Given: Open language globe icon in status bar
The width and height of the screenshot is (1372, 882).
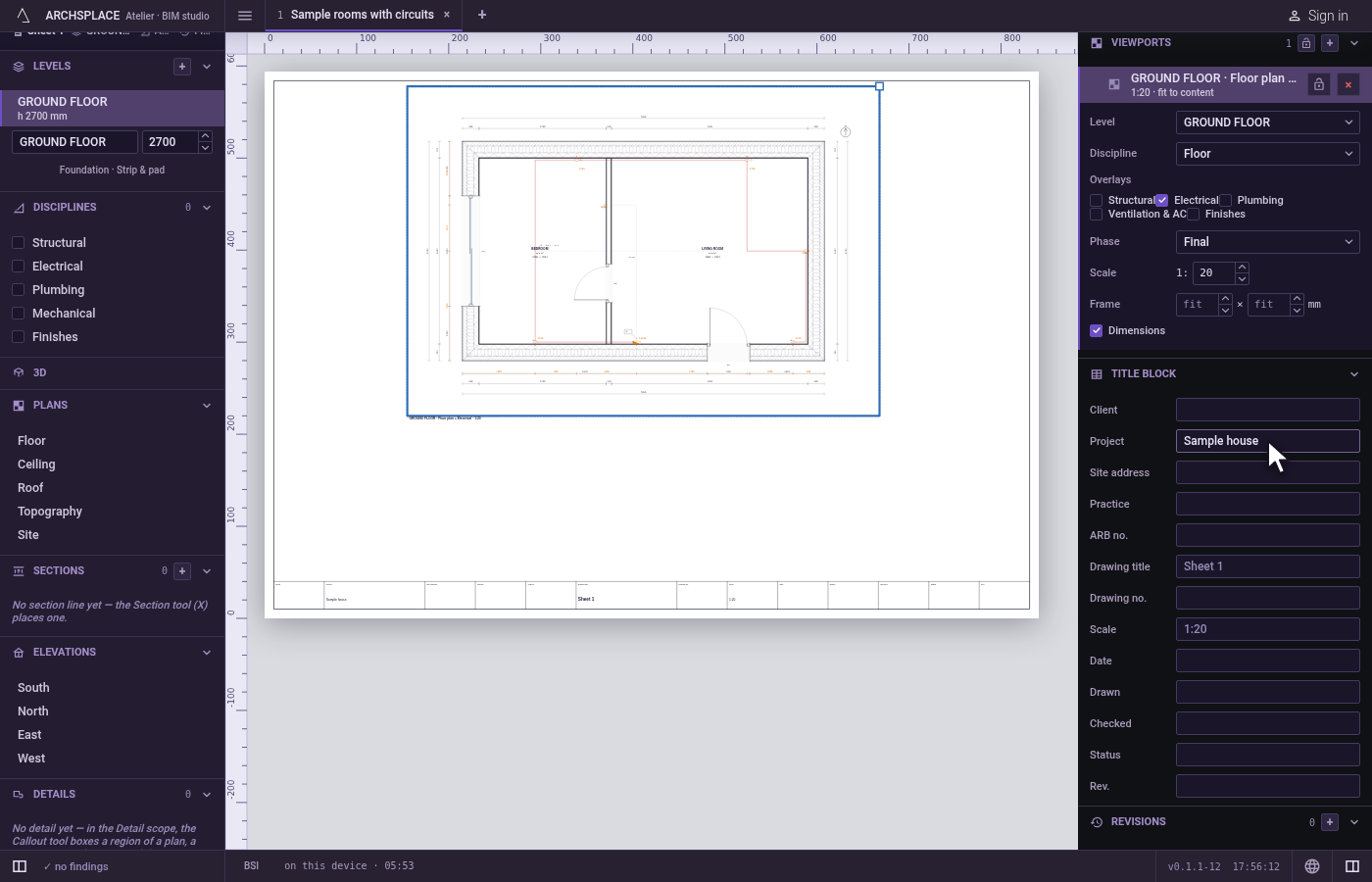Looking at the screenshot, I should 1312,866.
